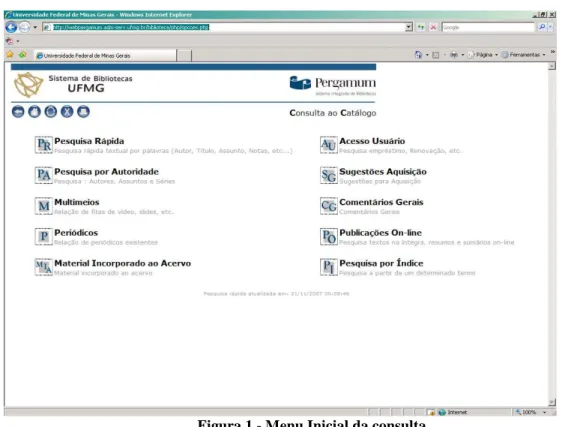565x427 pixels.
Task: Click the vertical scrollbar up arrow
Action: [x=552, y=66]
